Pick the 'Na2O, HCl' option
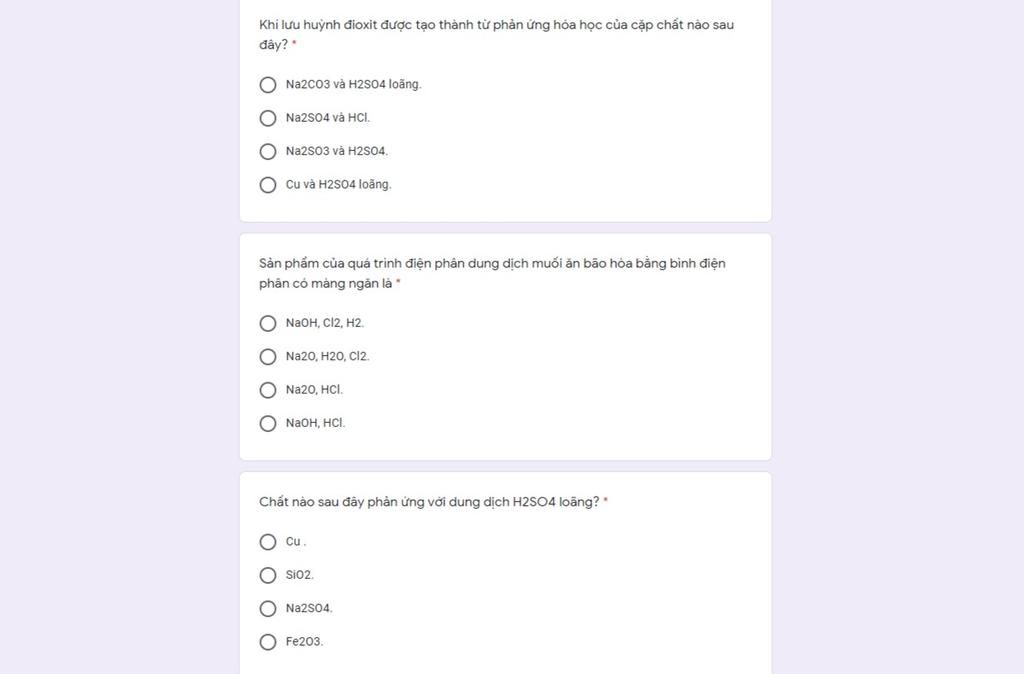 [268, 390]
